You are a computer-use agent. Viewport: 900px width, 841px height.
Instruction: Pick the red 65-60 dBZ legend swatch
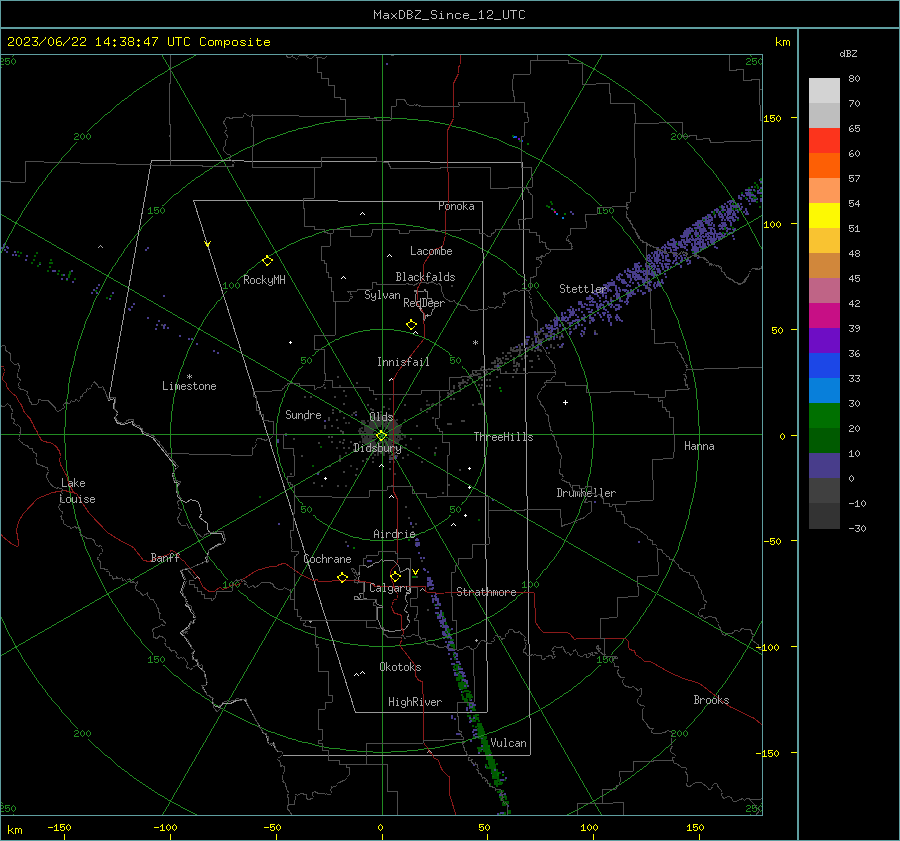[824, 141]
